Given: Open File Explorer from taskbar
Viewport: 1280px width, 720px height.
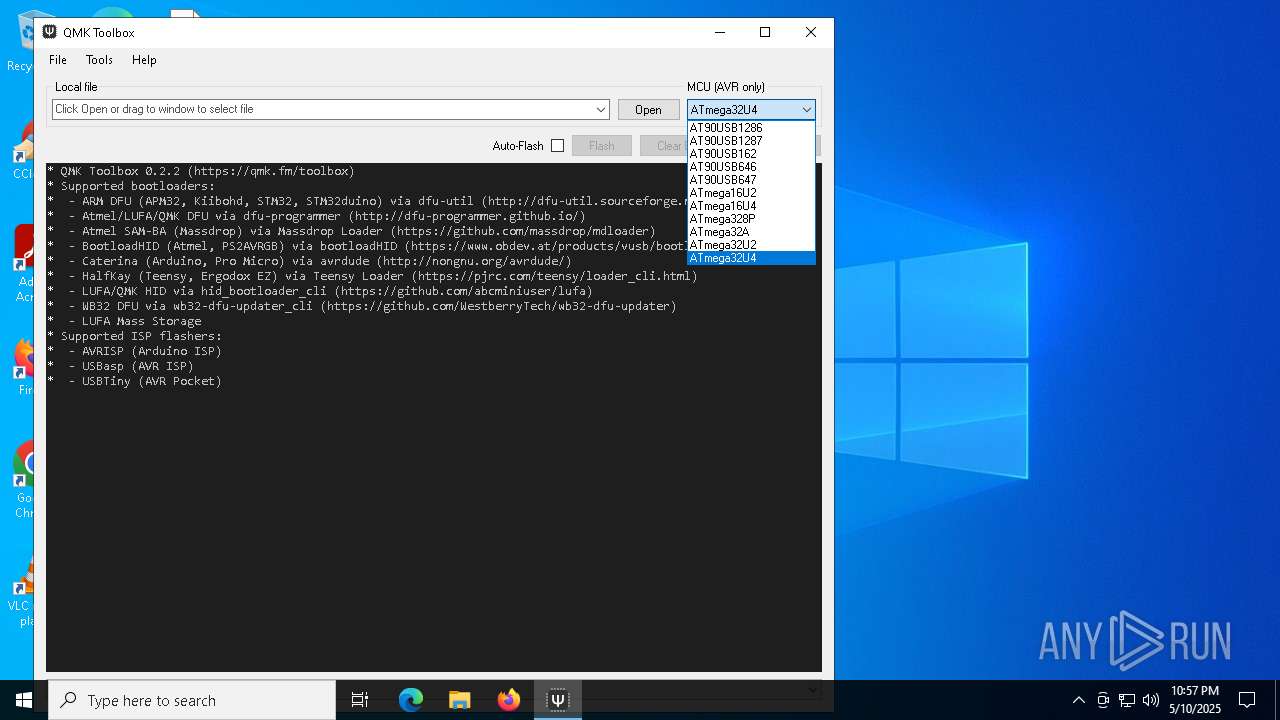Looking at the screenshot, I should click(459, 700).
